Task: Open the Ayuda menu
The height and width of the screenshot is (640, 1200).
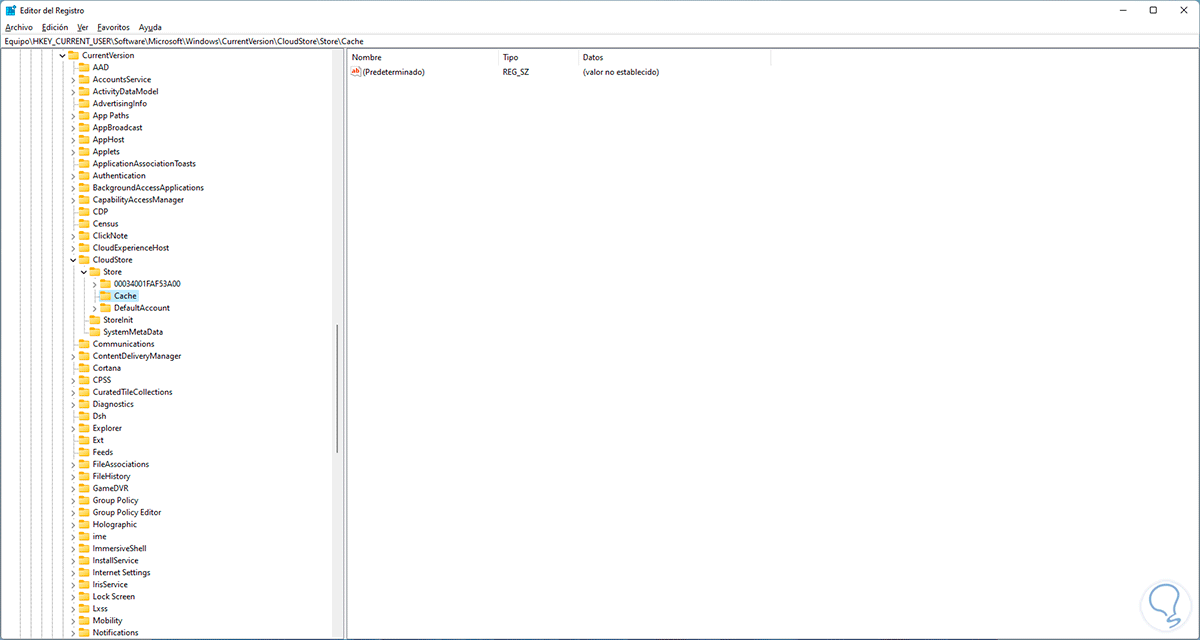Action: (150, 27)
